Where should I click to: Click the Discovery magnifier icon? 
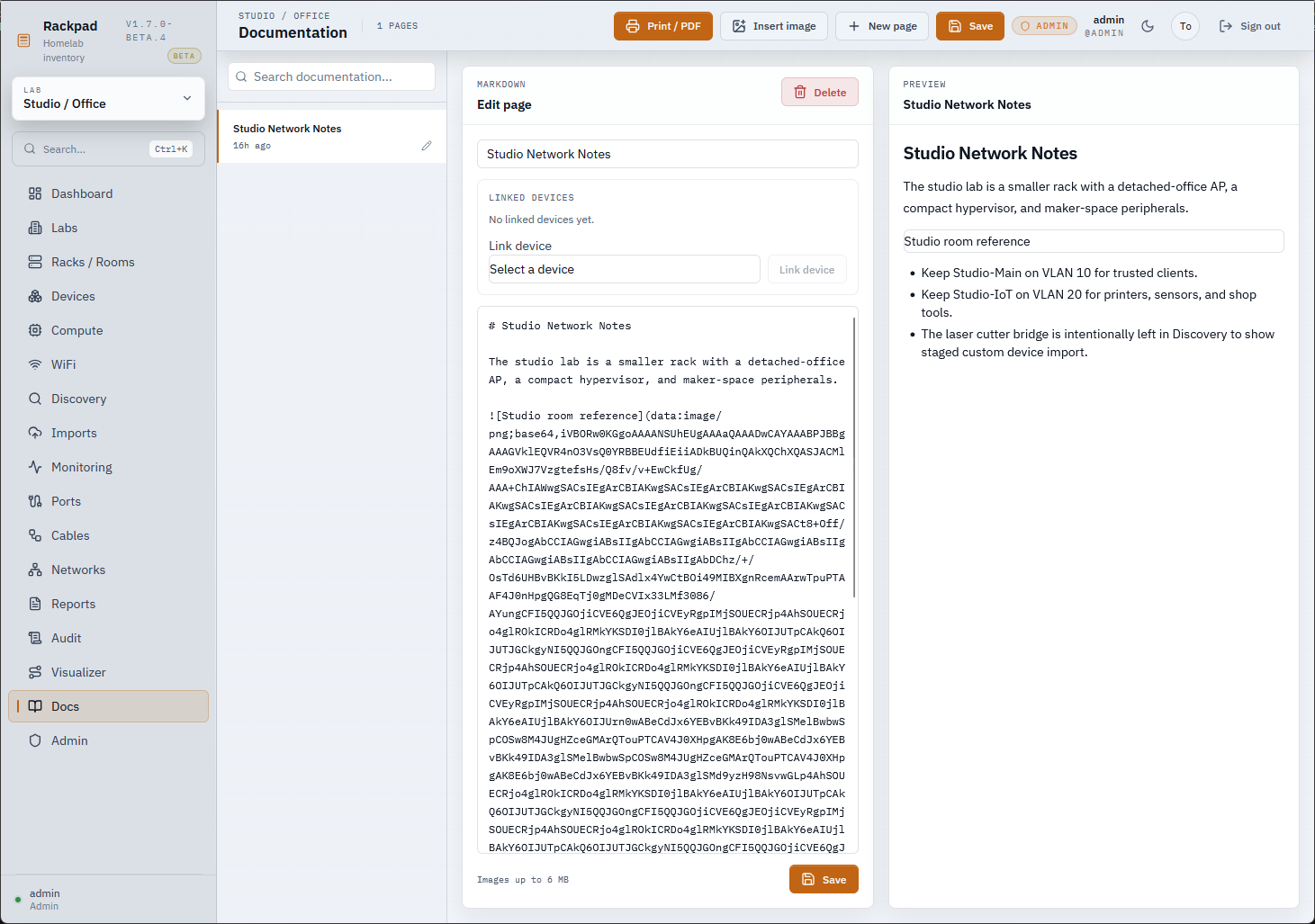coord(35,399)
